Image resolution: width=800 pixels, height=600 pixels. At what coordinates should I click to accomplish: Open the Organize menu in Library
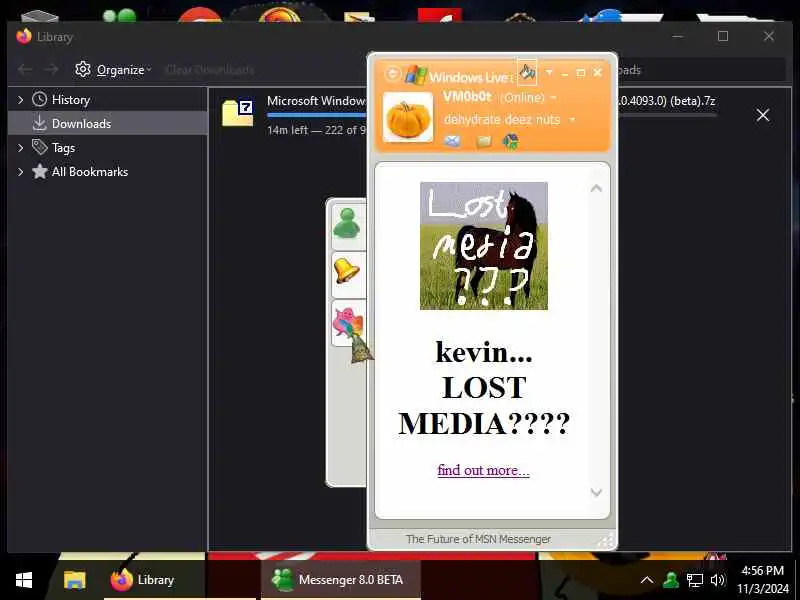click(113, 69)
